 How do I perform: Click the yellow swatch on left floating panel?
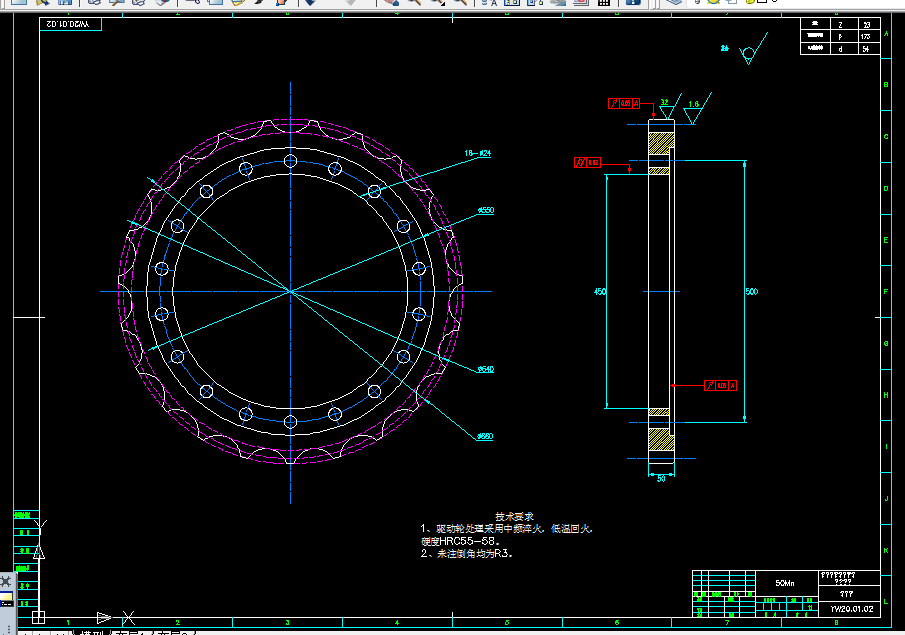click(6, 597)
